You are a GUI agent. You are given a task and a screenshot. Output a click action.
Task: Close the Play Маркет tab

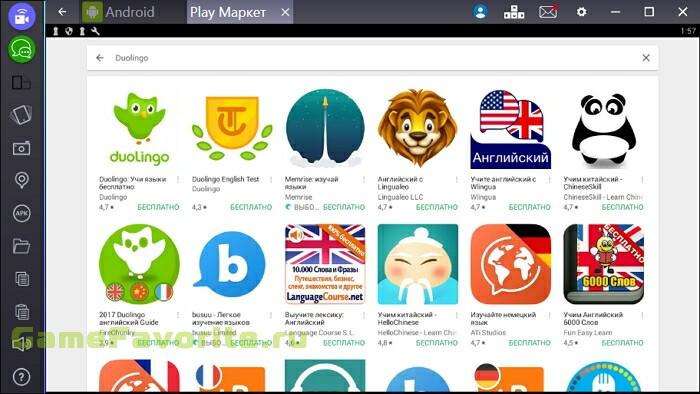(x=285, y=12)
